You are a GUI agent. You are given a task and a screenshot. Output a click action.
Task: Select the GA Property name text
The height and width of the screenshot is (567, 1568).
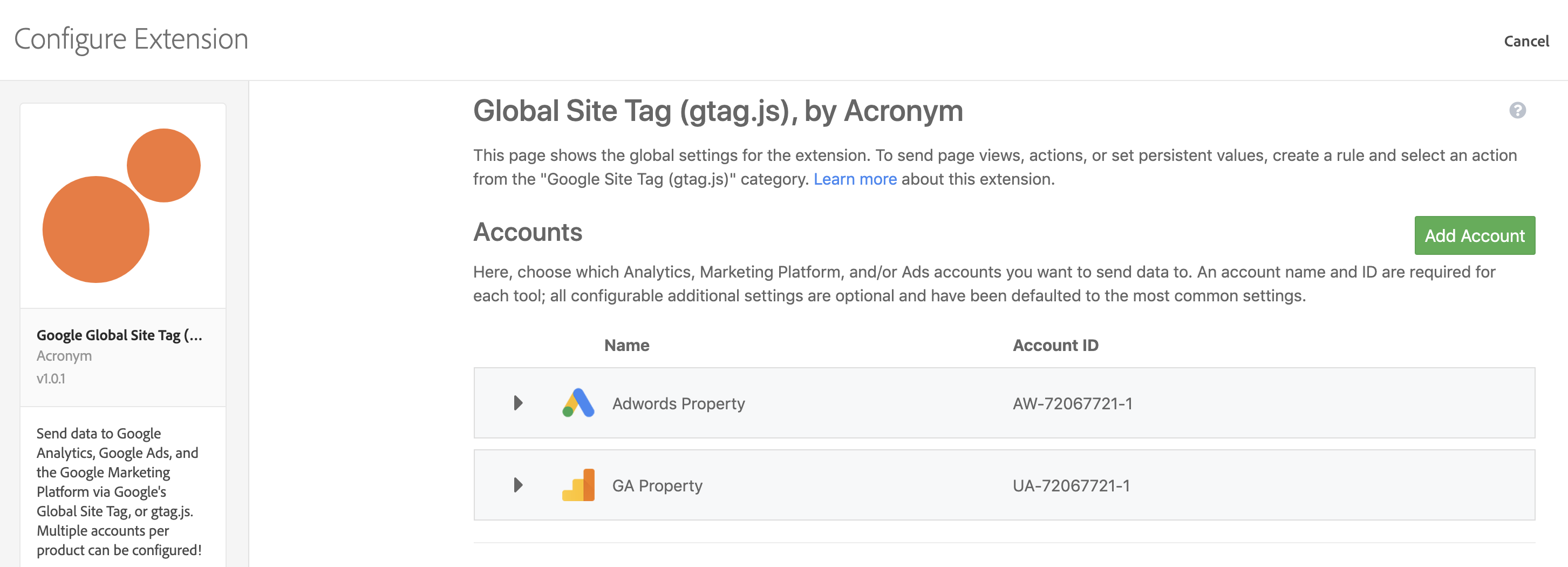657,485
